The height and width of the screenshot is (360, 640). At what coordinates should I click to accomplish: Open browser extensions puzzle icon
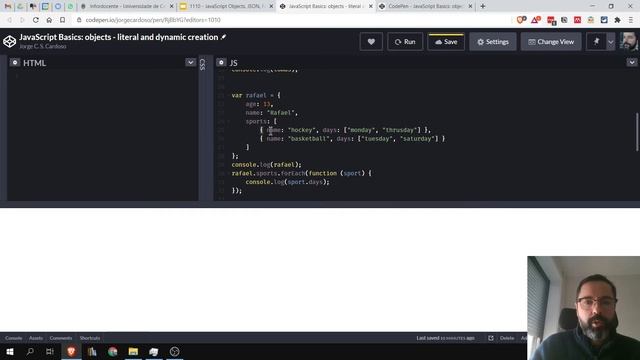coord(617,20)
